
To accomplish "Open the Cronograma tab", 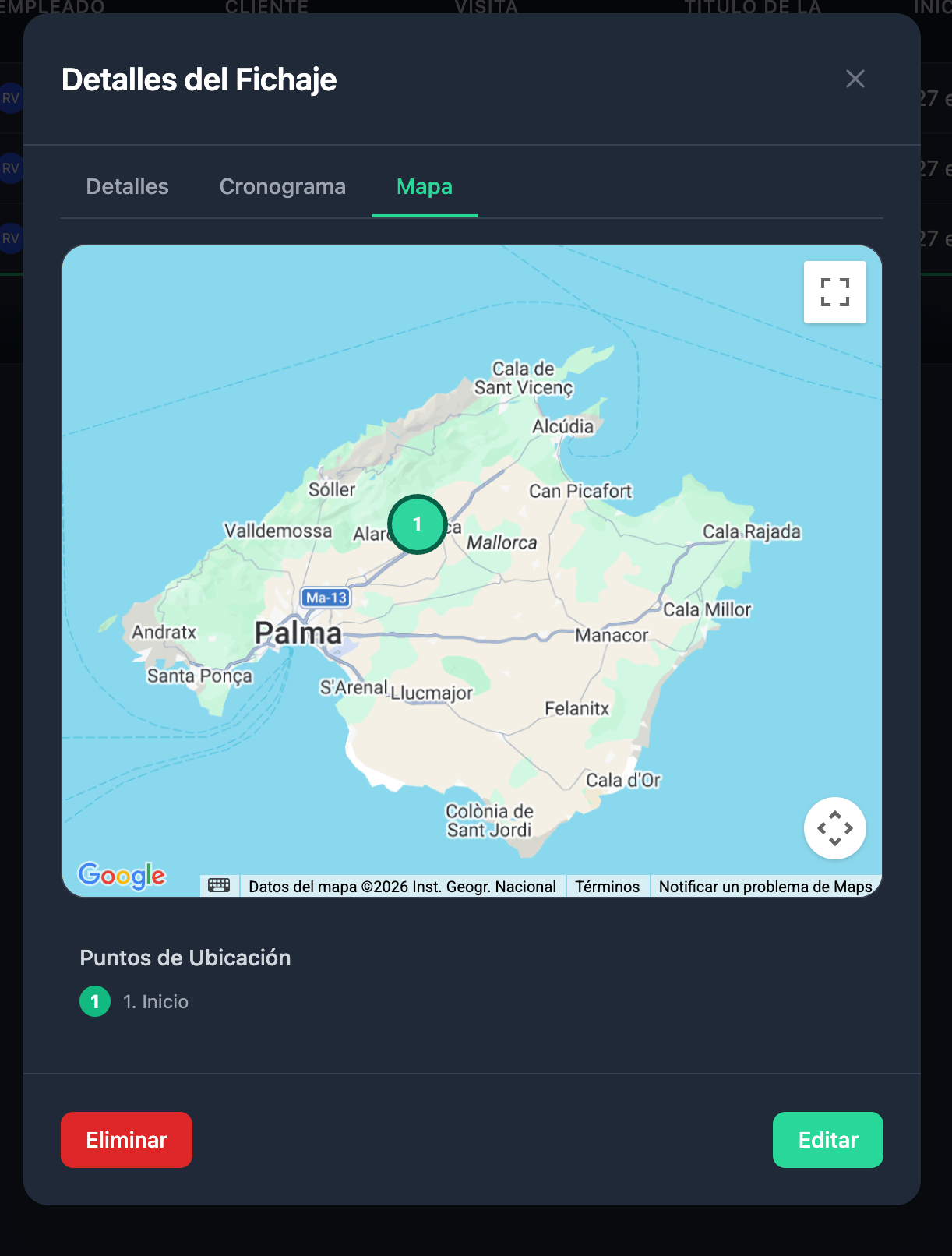I will point(282,187).
